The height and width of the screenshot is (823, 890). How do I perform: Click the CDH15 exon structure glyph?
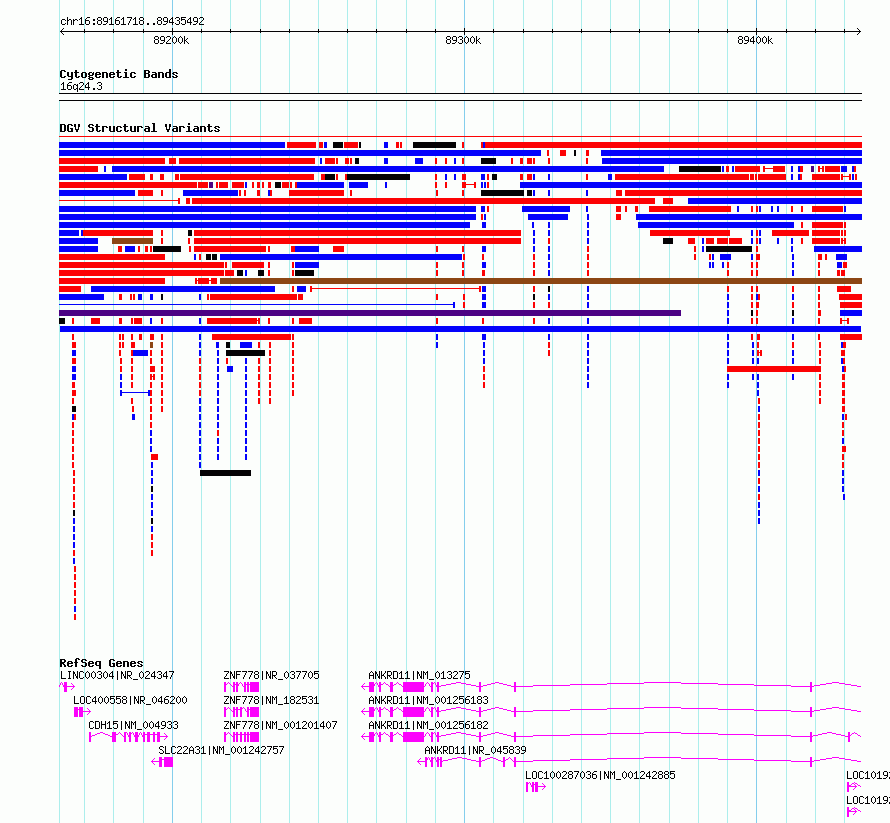coord(128,737)
